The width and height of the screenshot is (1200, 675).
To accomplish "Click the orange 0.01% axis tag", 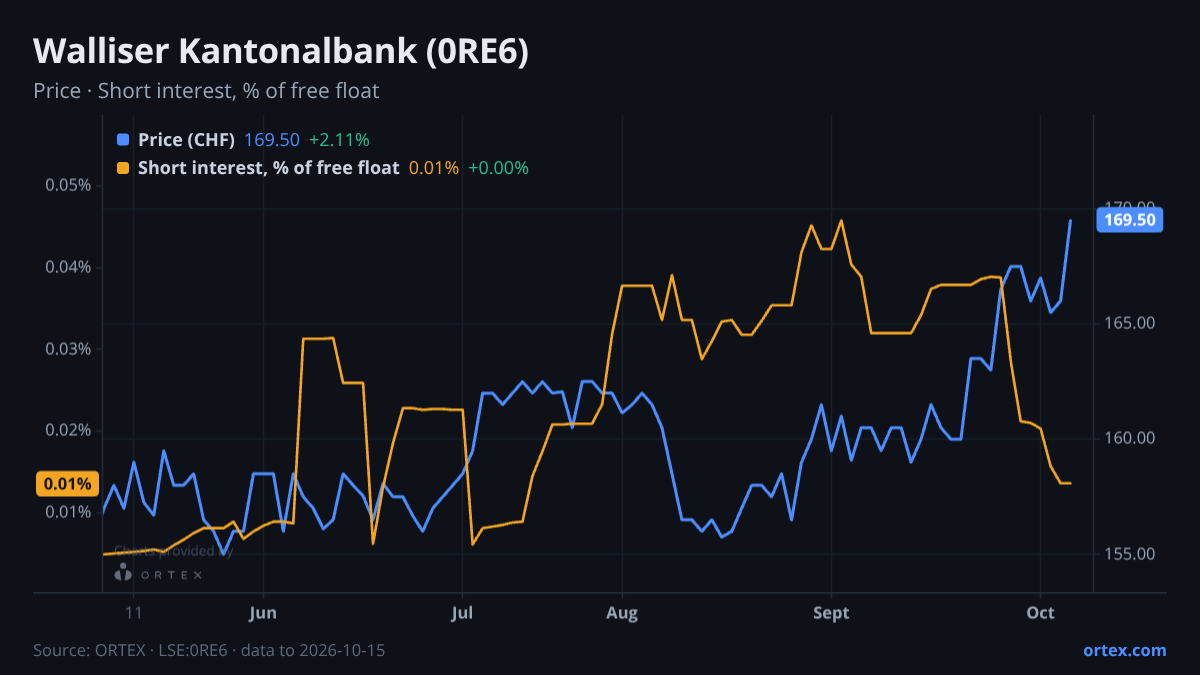I will tap(68, 484).
